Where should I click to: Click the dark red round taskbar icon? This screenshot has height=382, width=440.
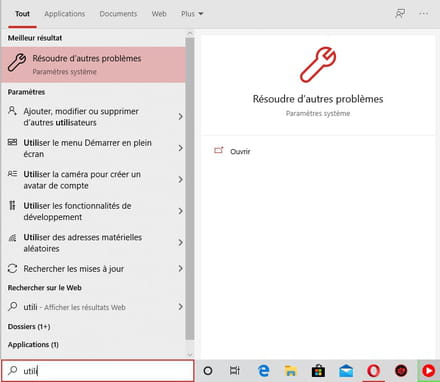pos(401,371)
